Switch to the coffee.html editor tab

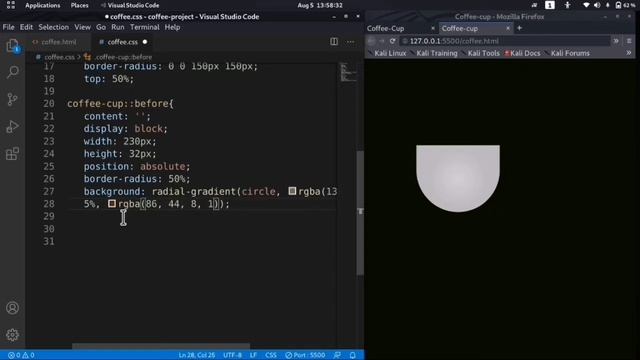point(58,42)
